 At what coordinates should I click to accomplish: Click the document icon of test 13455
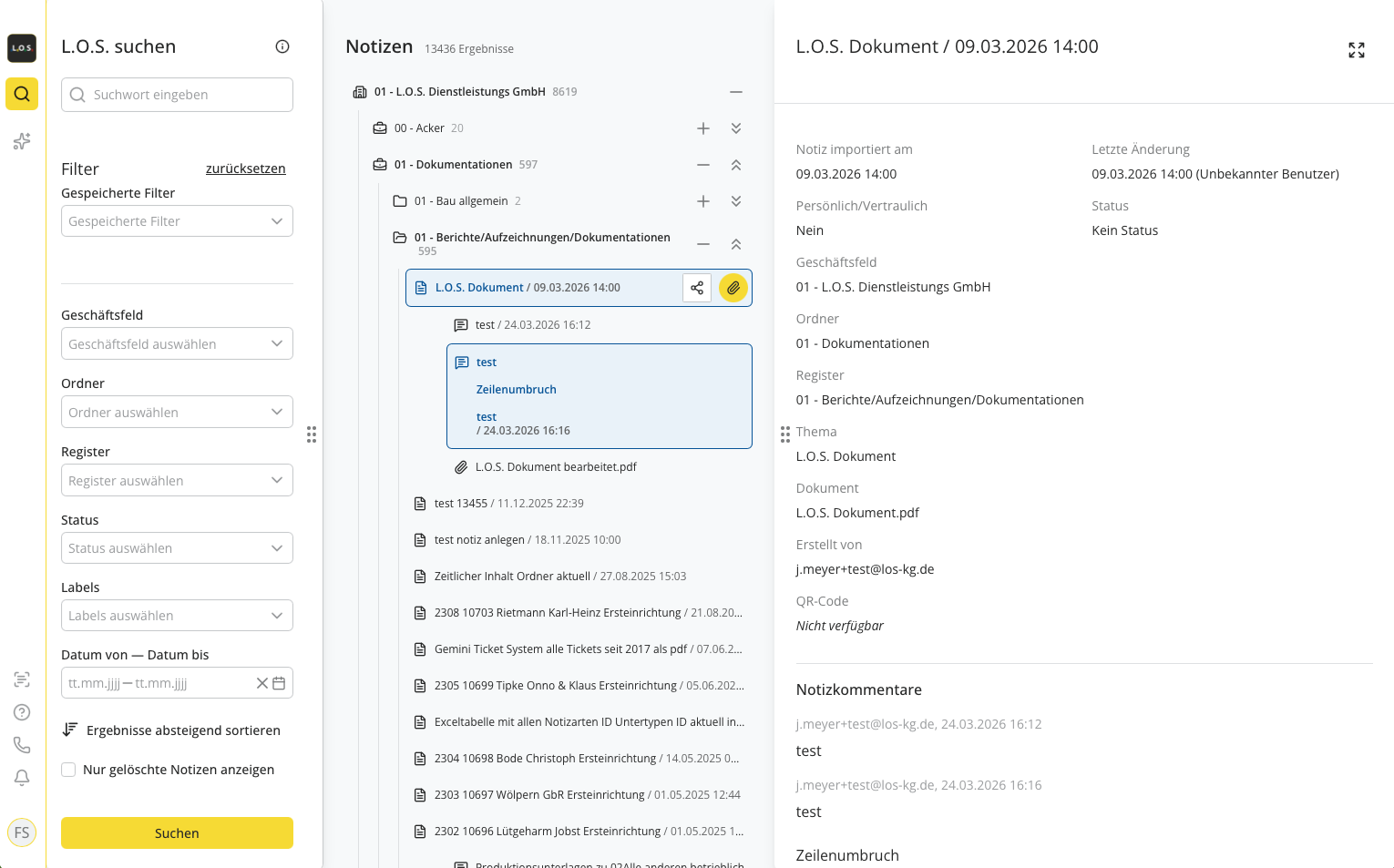(x=420, y=504)
